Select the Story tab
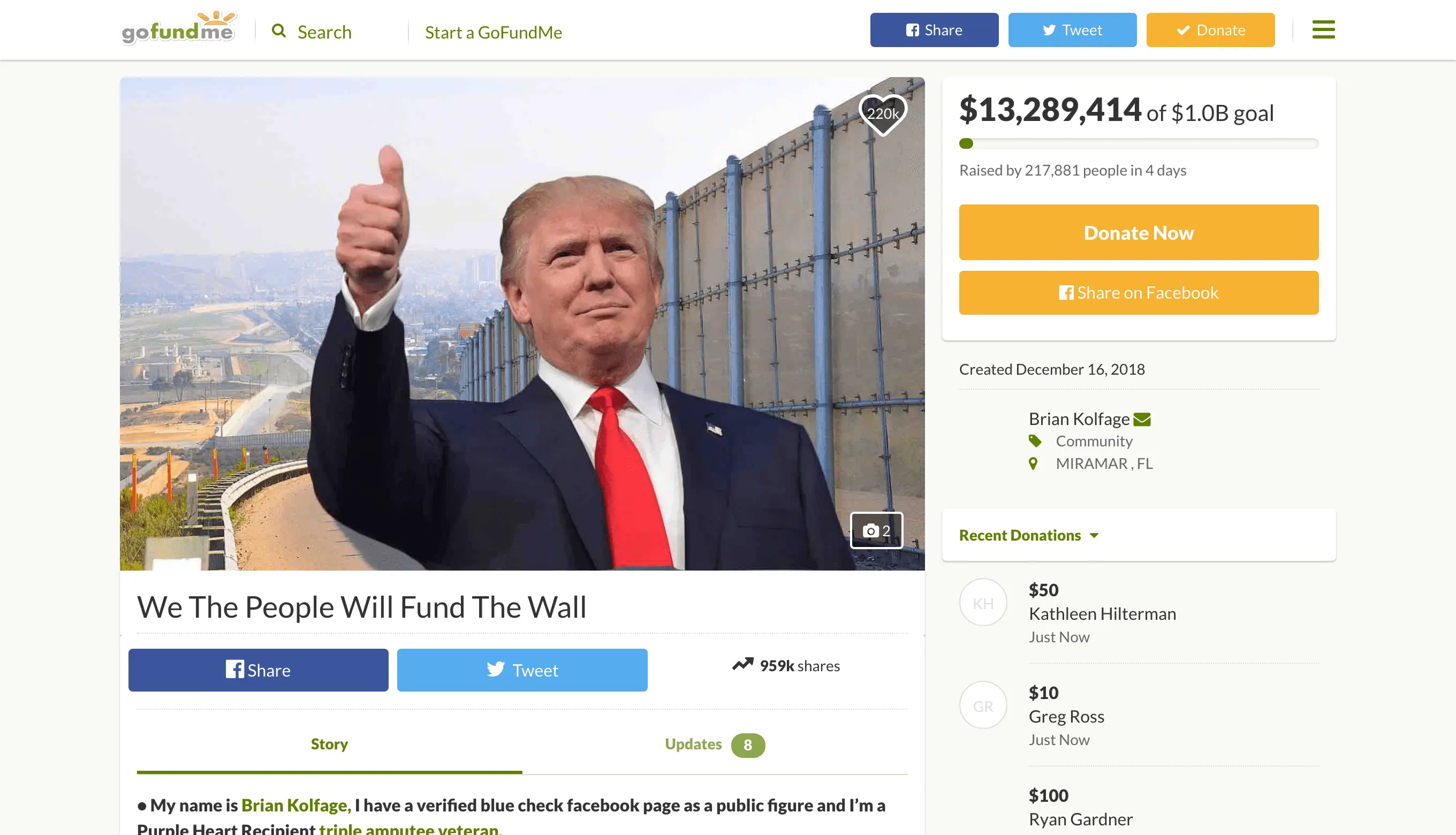1456x835 pixels. coord(329,745)
